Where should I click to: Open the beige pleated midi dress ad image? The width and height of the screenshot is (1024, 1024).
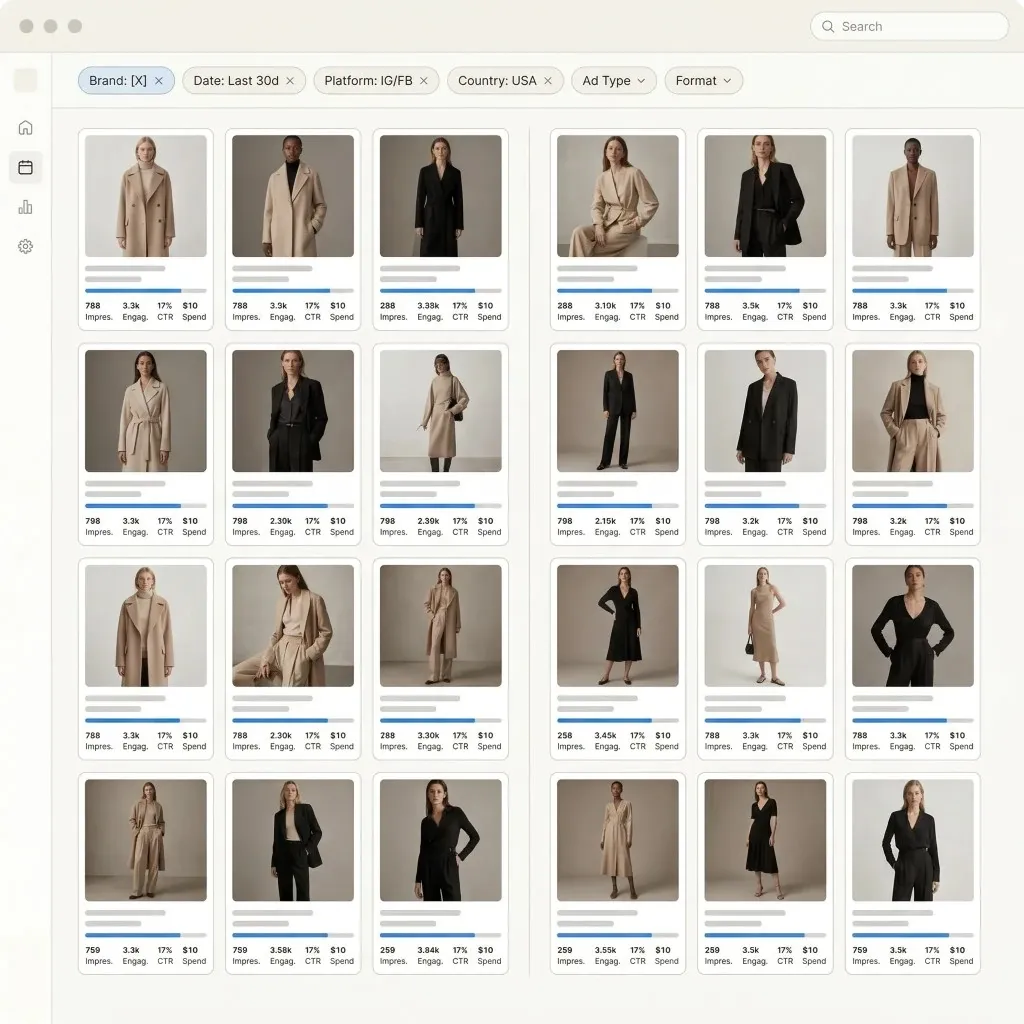618,840
